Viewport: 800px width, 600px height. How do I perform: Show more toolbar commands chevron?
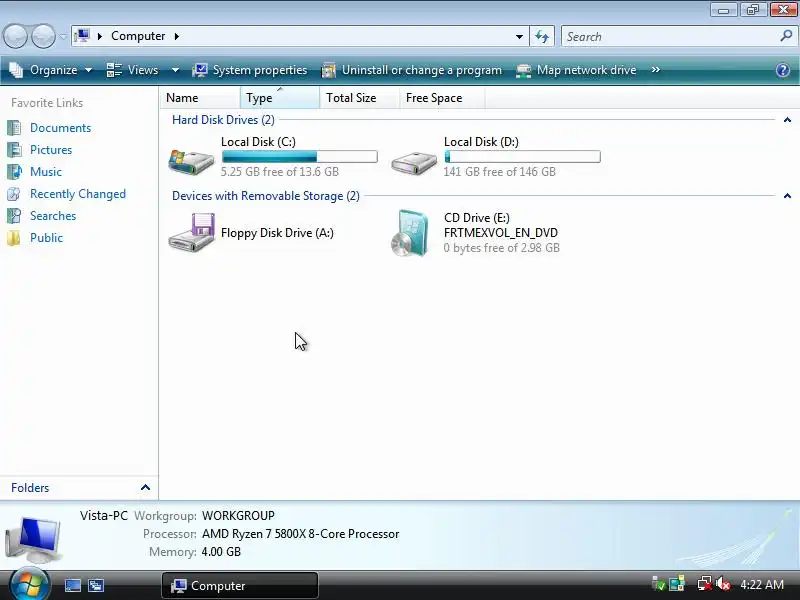656,69
